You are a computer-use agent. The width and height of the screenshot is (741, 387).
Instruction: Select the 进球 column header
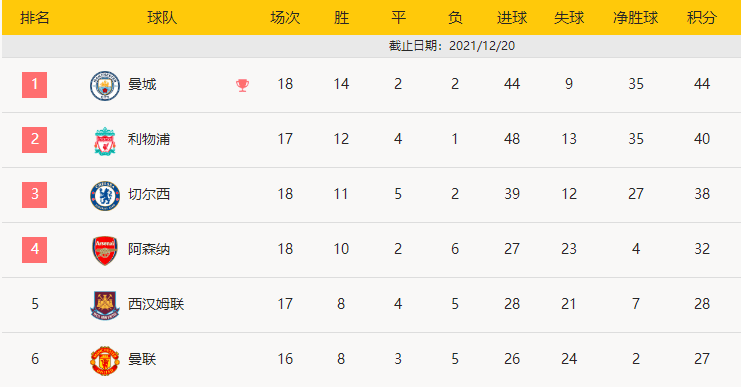(512, 18)
